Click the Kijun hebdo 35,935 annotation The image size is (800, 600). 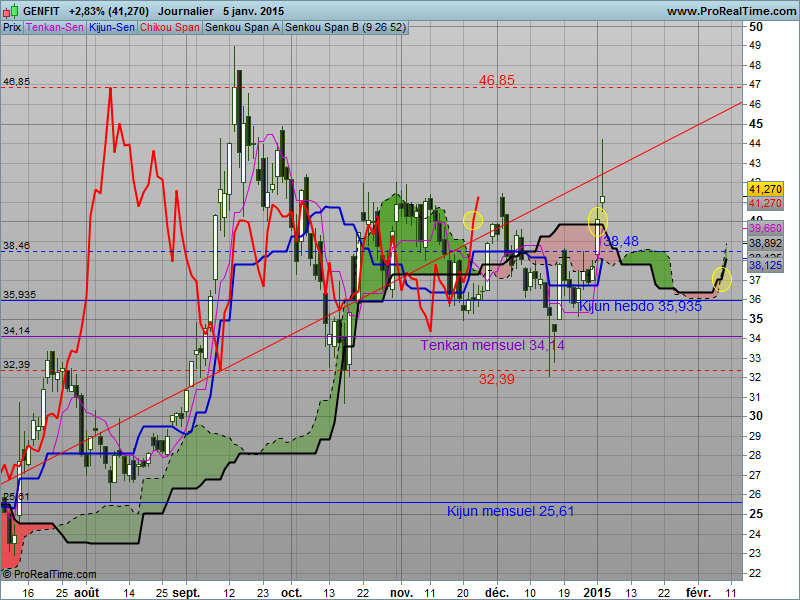[640, 306]
